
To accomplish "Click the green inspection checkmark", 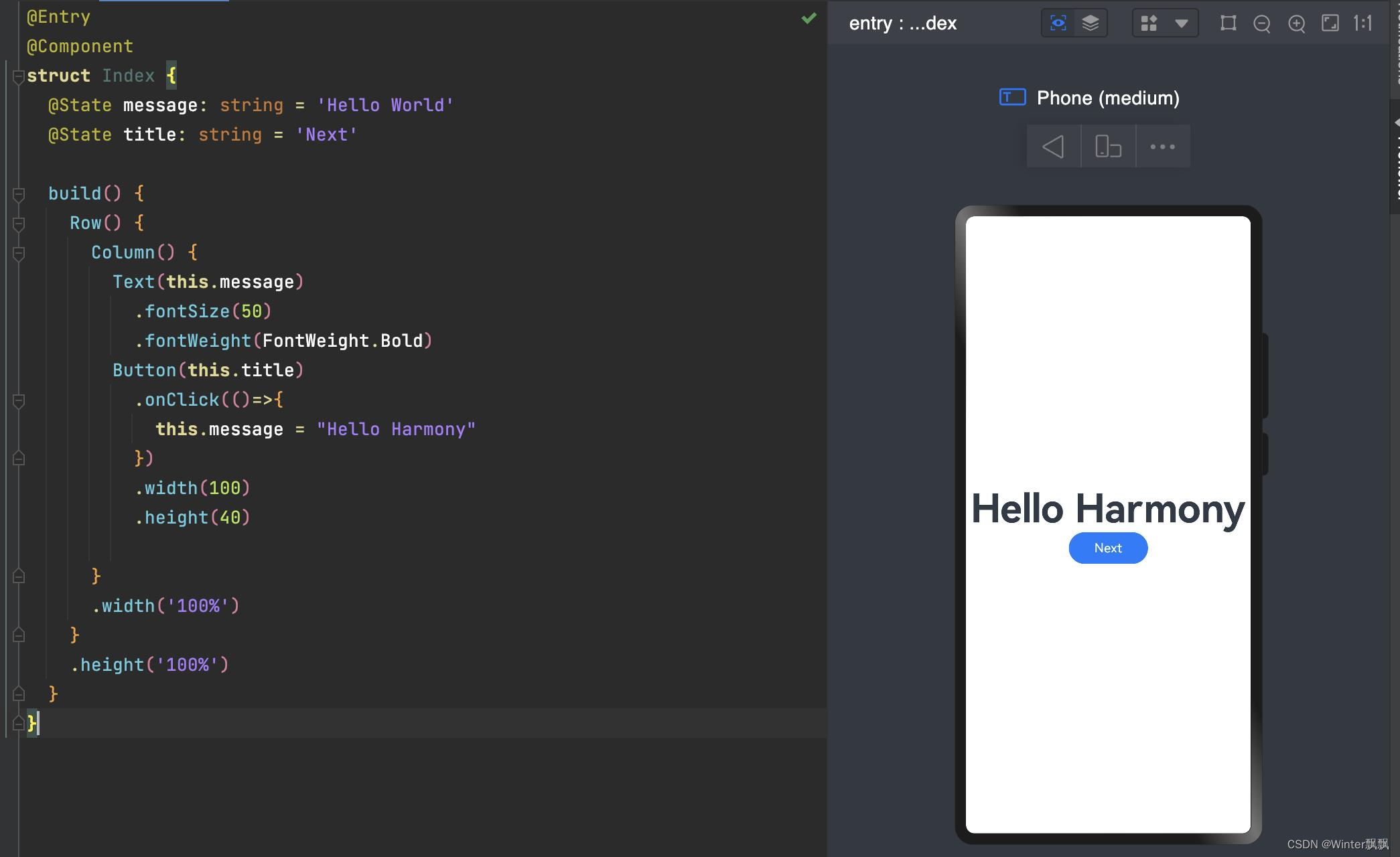I will click(x=809, y=18).
